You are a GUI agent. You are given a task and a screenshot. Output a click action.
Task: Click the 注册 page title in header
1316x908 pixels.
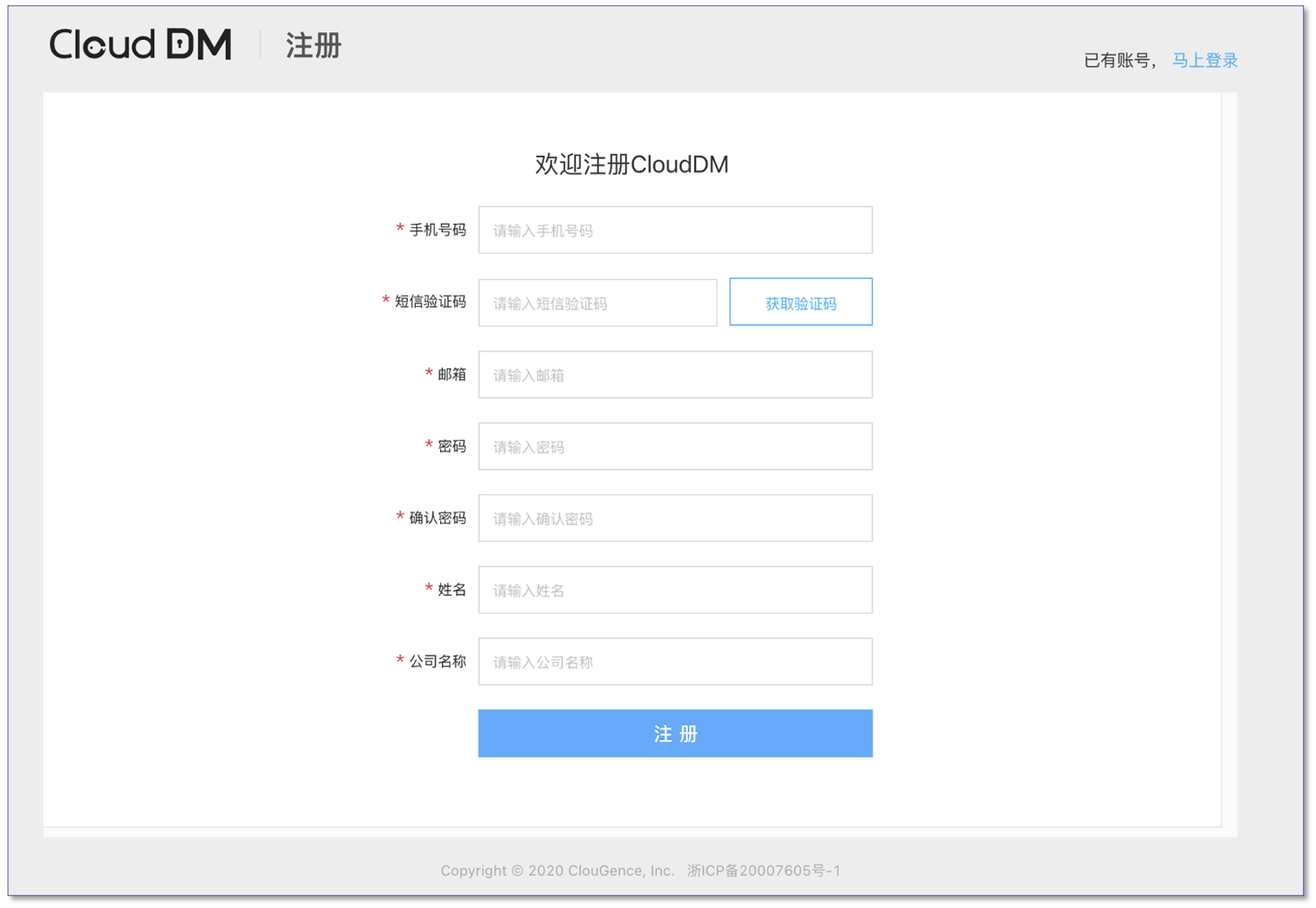pos(314,46)
